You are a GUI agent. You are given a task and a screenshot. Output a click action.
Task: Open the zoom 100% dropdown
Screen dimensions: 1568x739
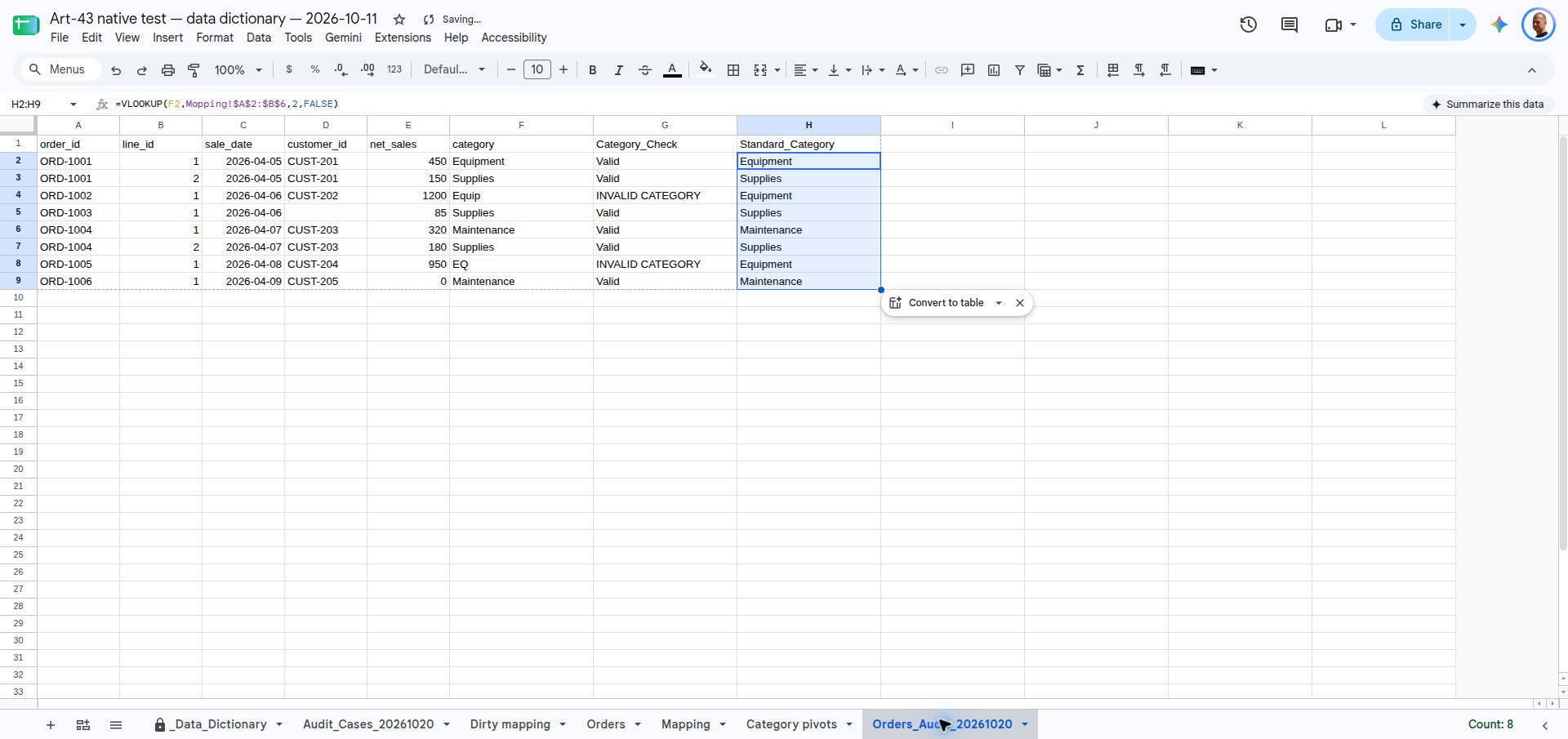(238, 70)
